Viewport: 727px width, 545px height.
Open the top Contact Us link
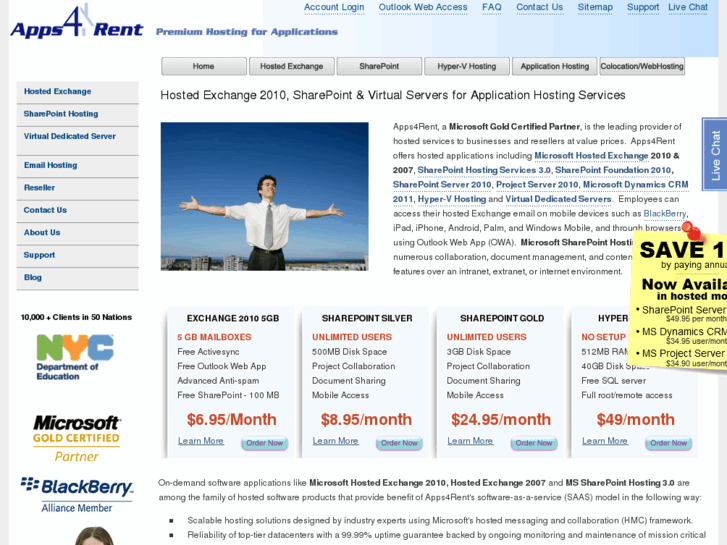539,7
